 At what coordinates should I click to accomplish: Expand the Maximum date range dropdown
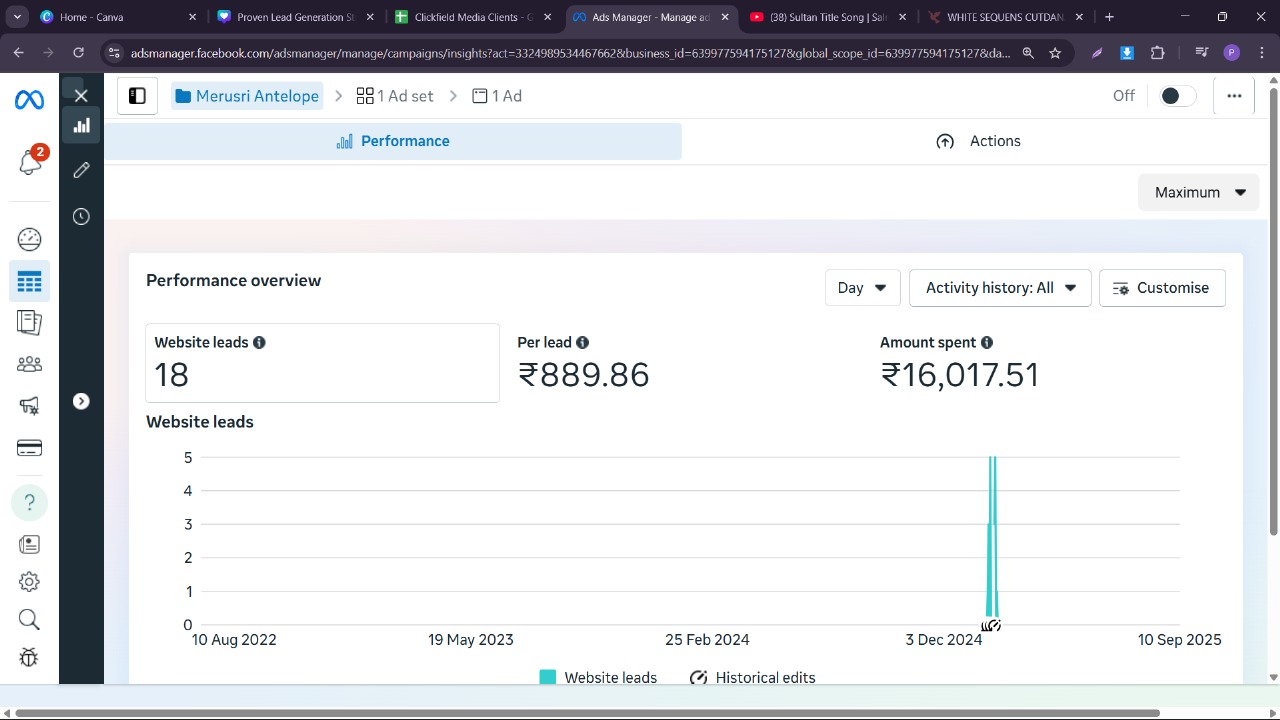[1198, 192]
